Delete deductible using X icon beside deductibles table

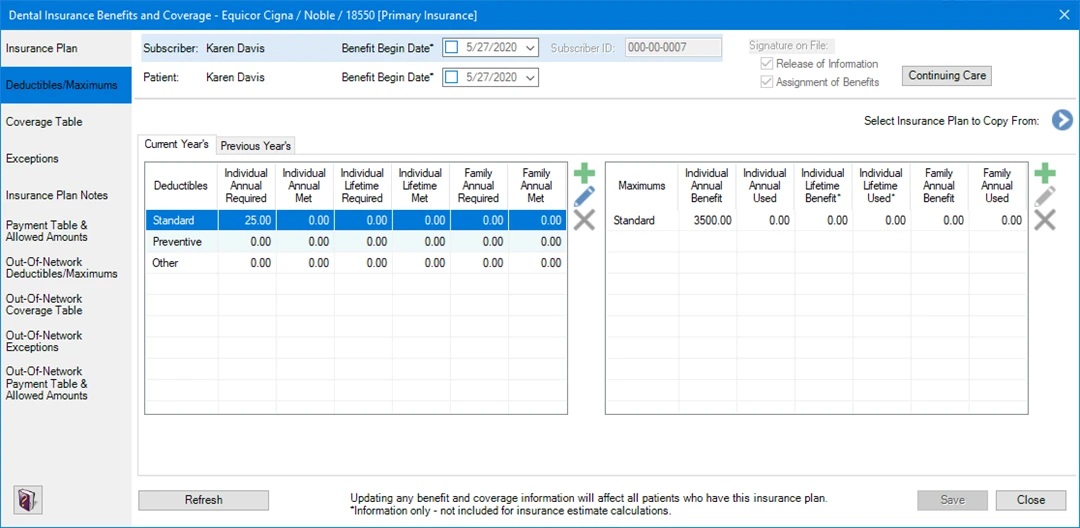[584, 220]
